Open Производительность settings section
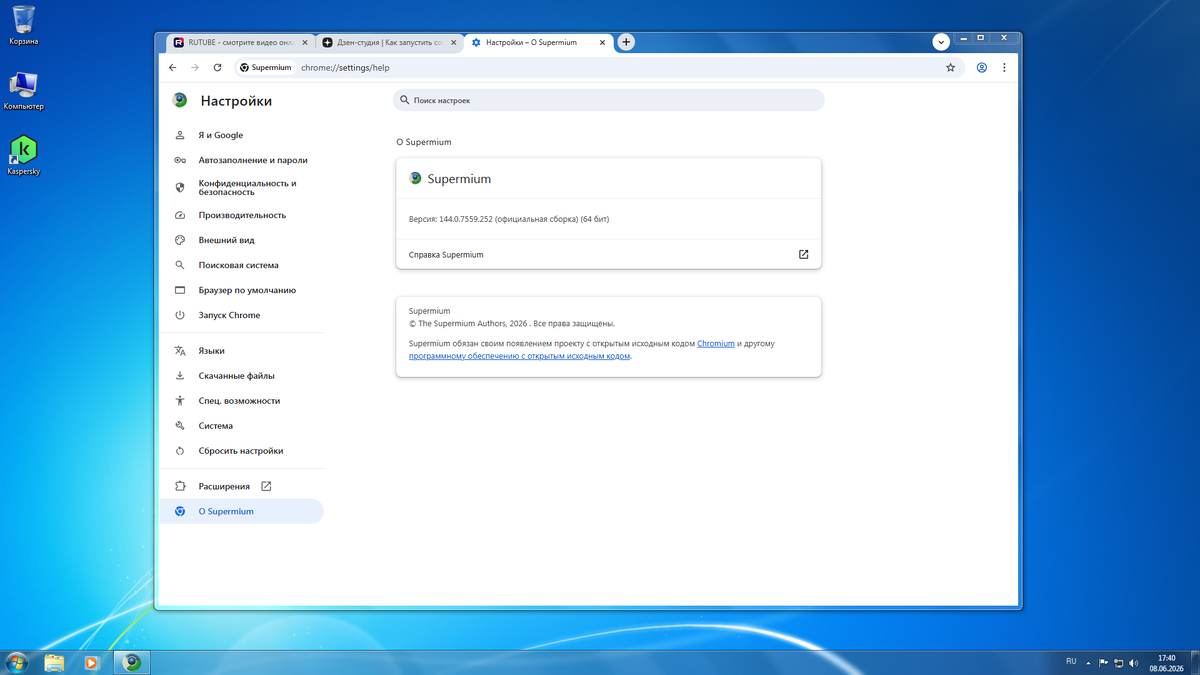This screenshot has height=675, width=1200. click(242, 215)
